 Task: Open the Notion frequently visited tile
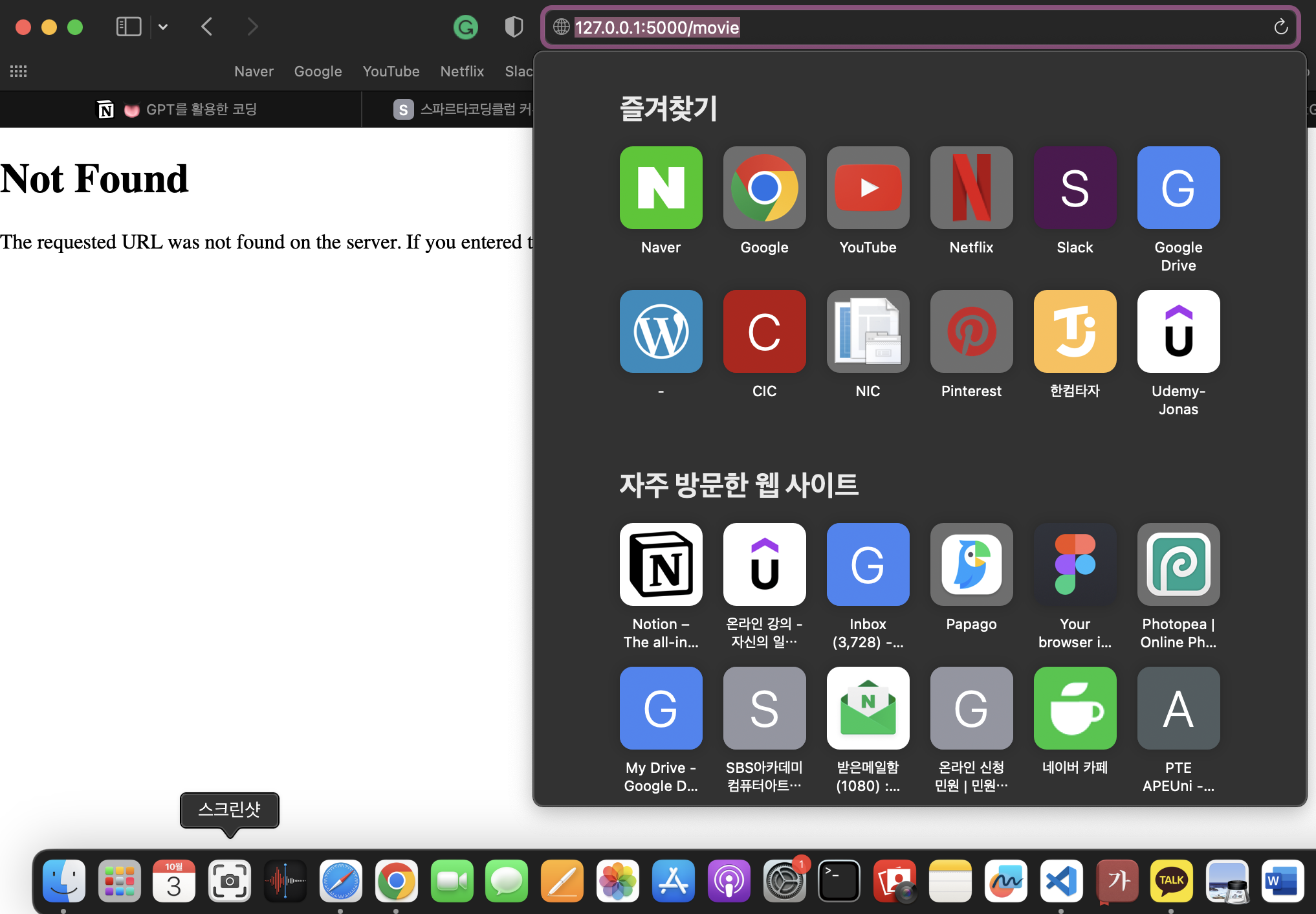(x=661, y=564)
